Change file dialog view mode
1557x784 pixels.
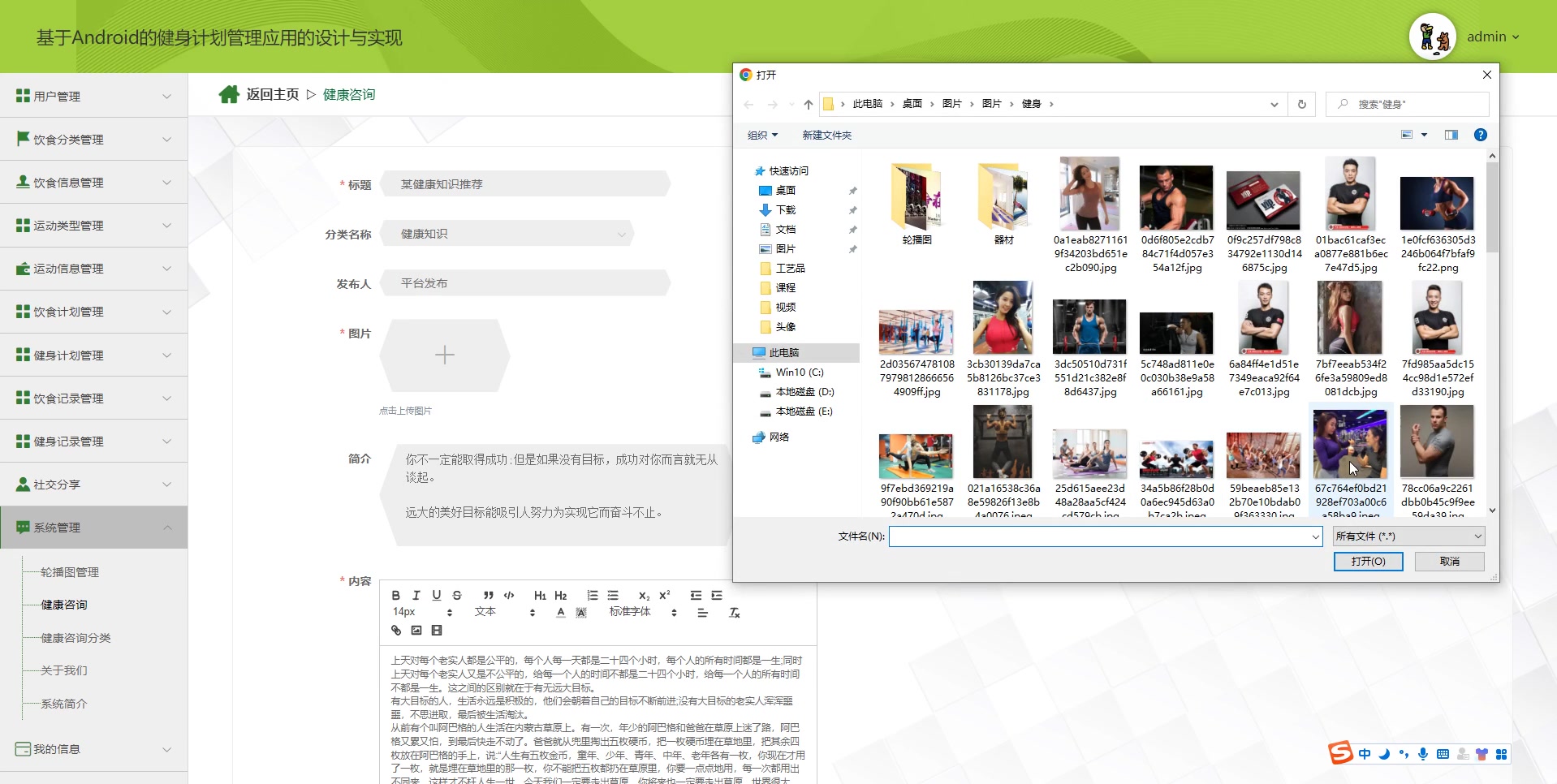(x=1408, y=135)
